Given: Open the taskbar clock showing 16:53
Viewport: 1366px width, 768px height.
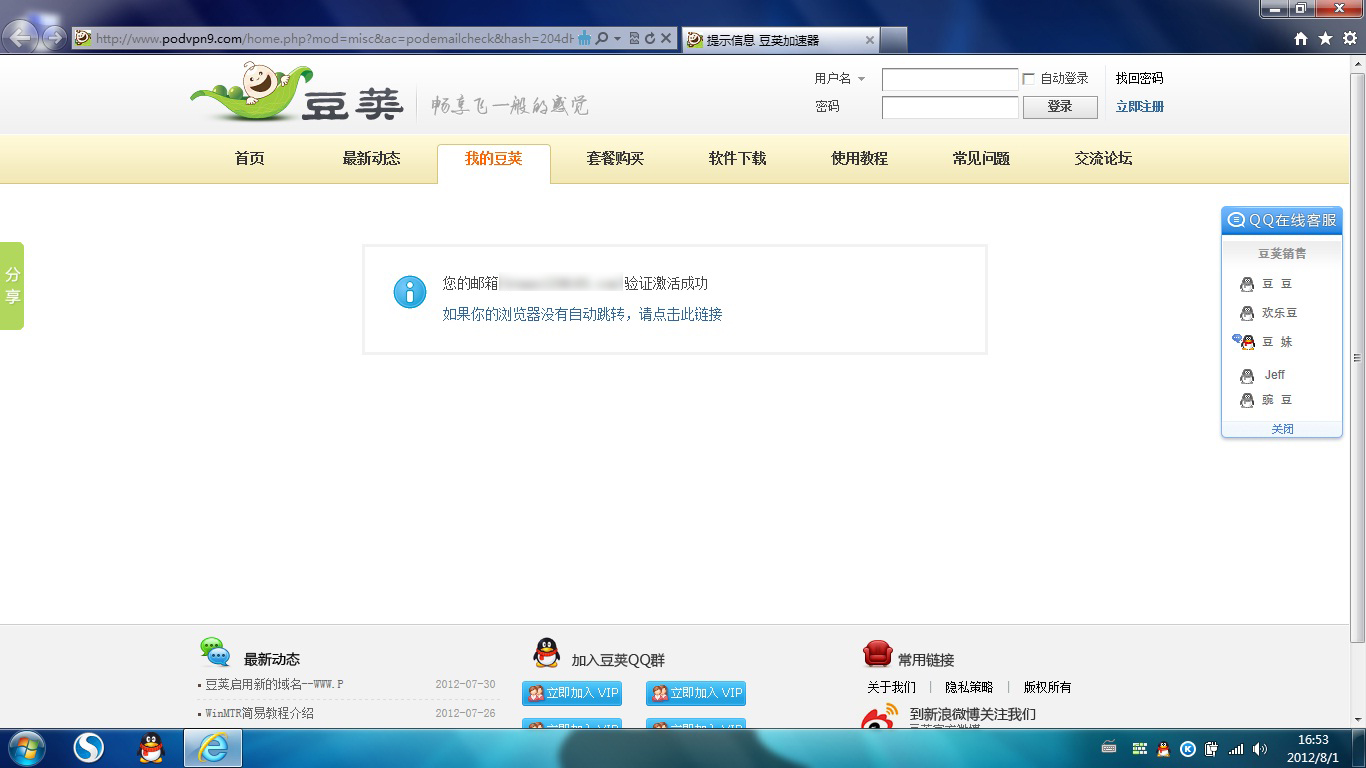Looking at the screenshot, I should (1313, 749).
